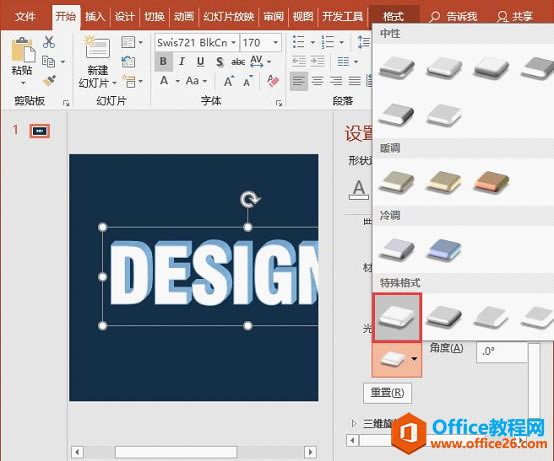Click the Paste clipboard icon

click(x=23, y=50)
